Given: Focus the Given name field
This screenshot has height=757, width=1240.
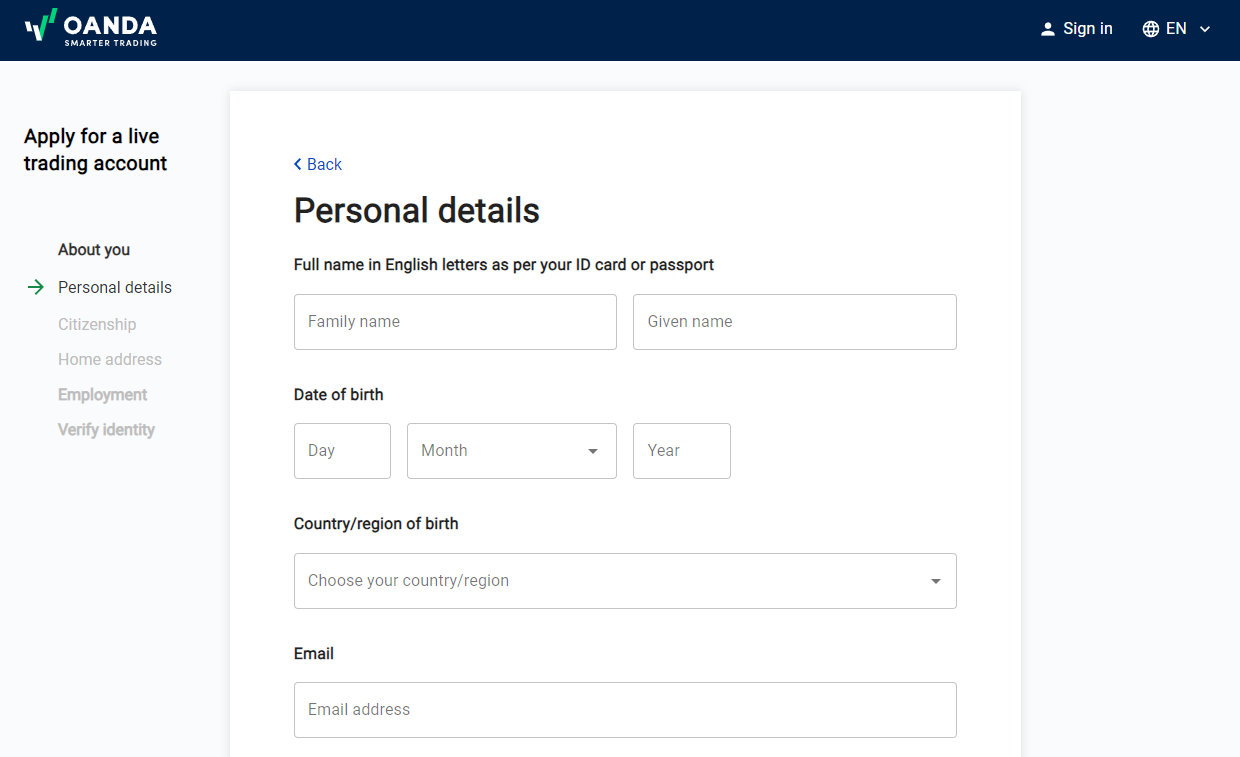Looking at the screenshot, I should point(795,322).
